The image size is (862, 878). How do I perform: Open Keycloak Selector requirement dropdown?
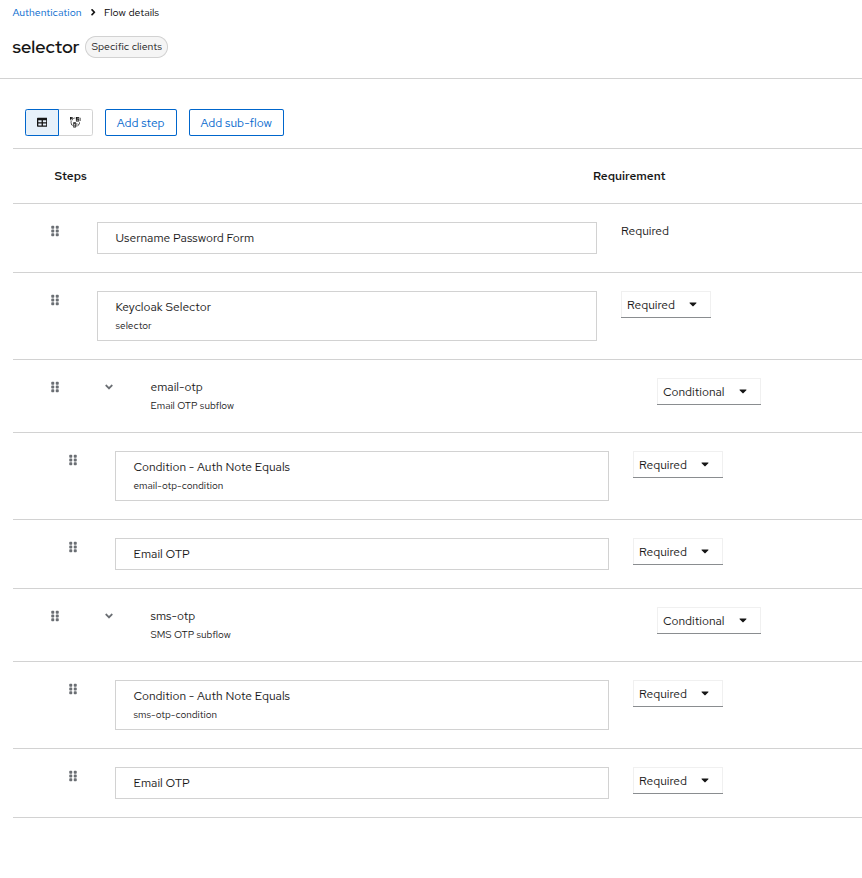[665, 305]
